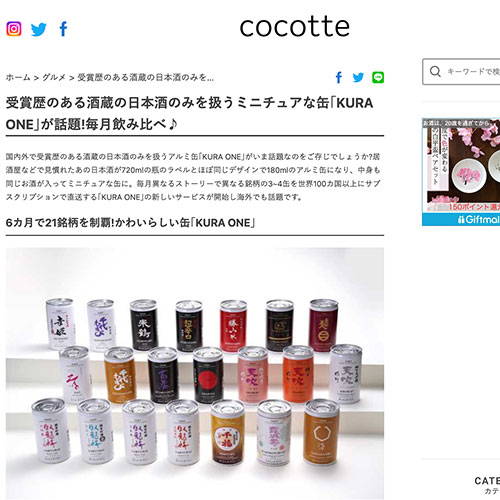This screenshot has height=500, width=500.
Task: Click the intro paragraph about KURA ONE
Action: [x=193, y=177]
